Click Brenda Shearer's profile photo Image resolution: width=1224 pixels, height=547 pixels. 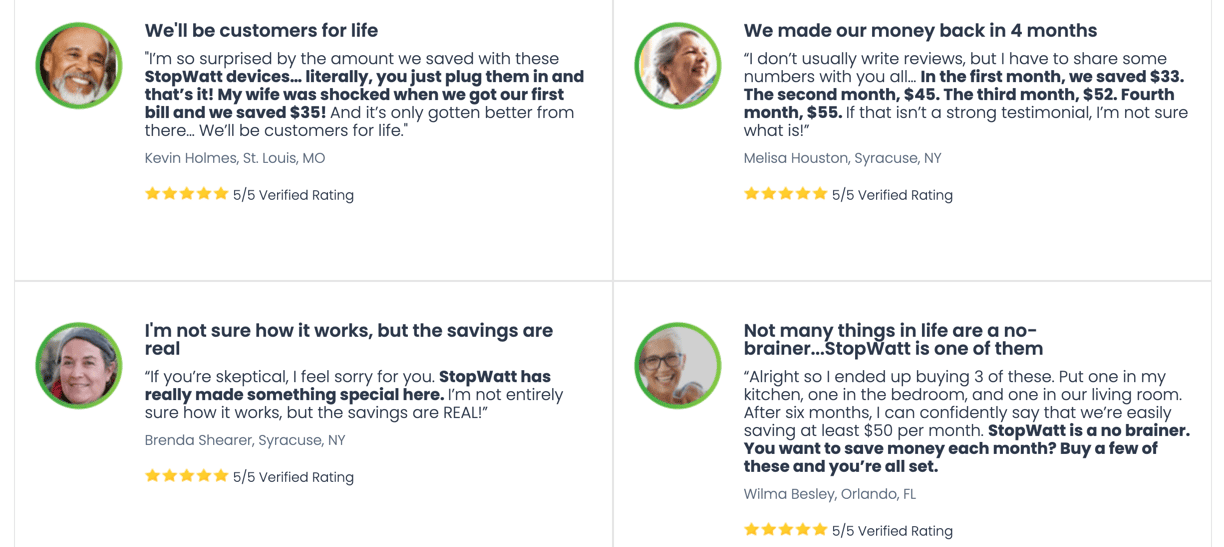click(78, 365)
